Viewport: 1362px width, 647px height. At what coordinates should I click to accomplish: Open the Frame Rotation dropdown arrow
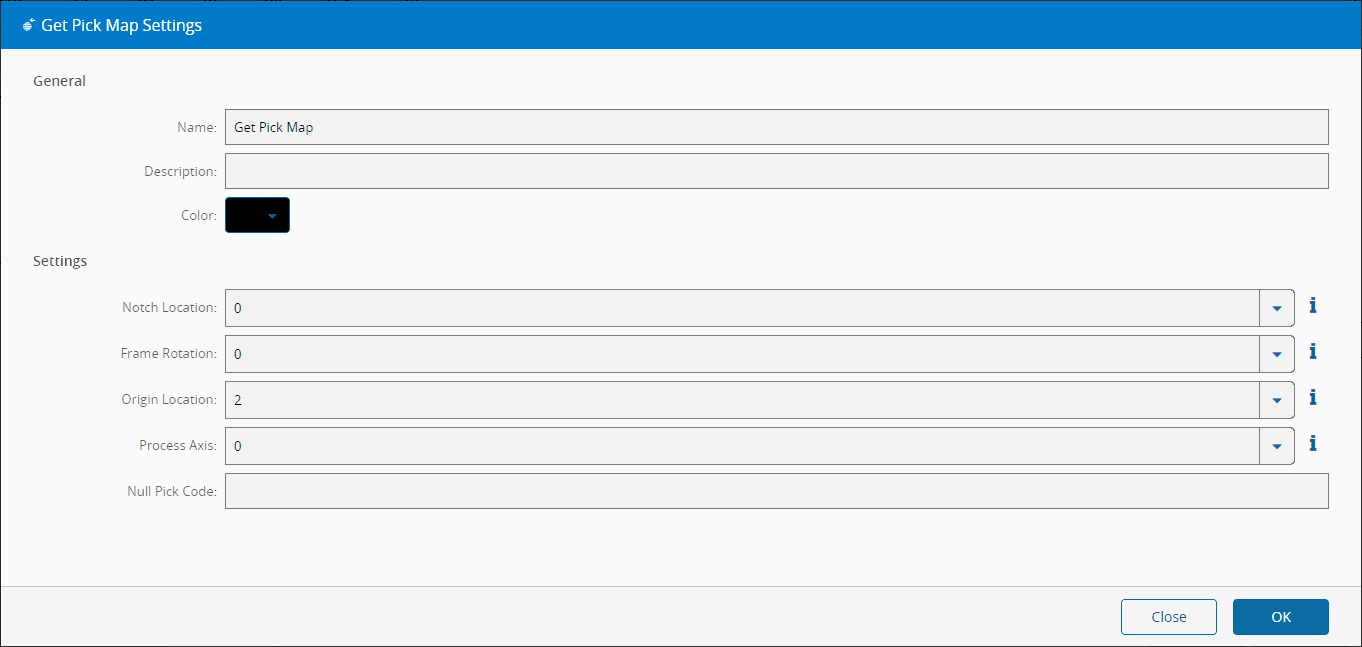pos(1277,354)
